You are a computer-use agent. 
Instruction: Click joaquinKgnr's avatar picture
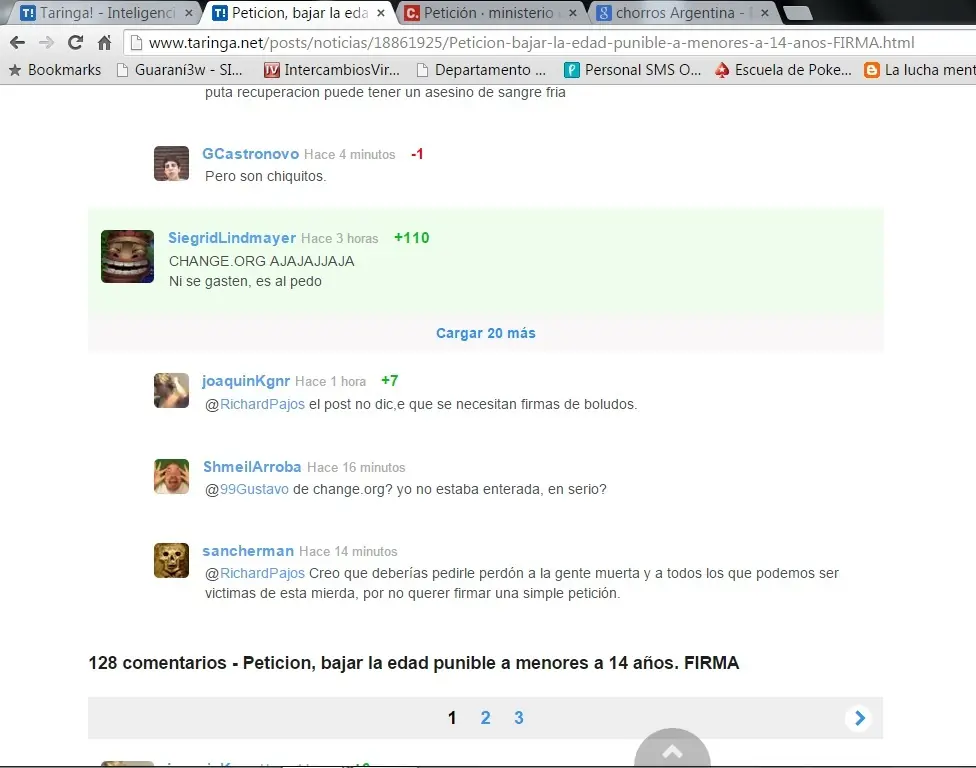[171, 390]
